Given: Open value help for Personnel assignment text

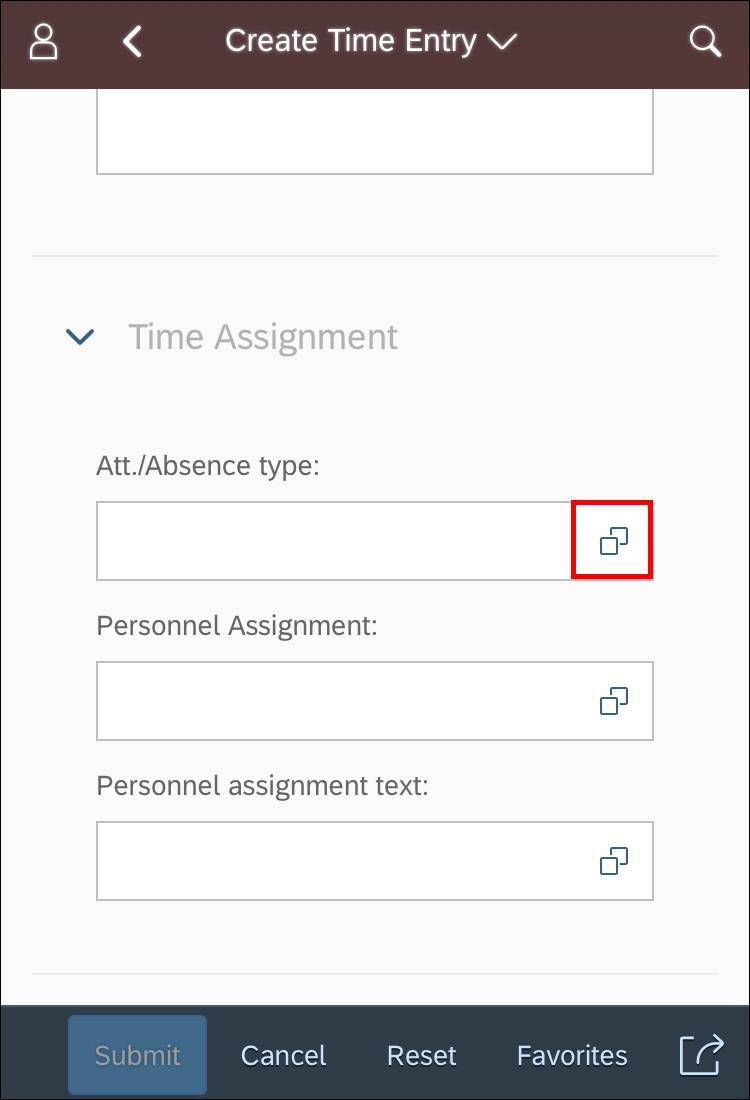Looking at the screenshot, I should coord(612,861).
